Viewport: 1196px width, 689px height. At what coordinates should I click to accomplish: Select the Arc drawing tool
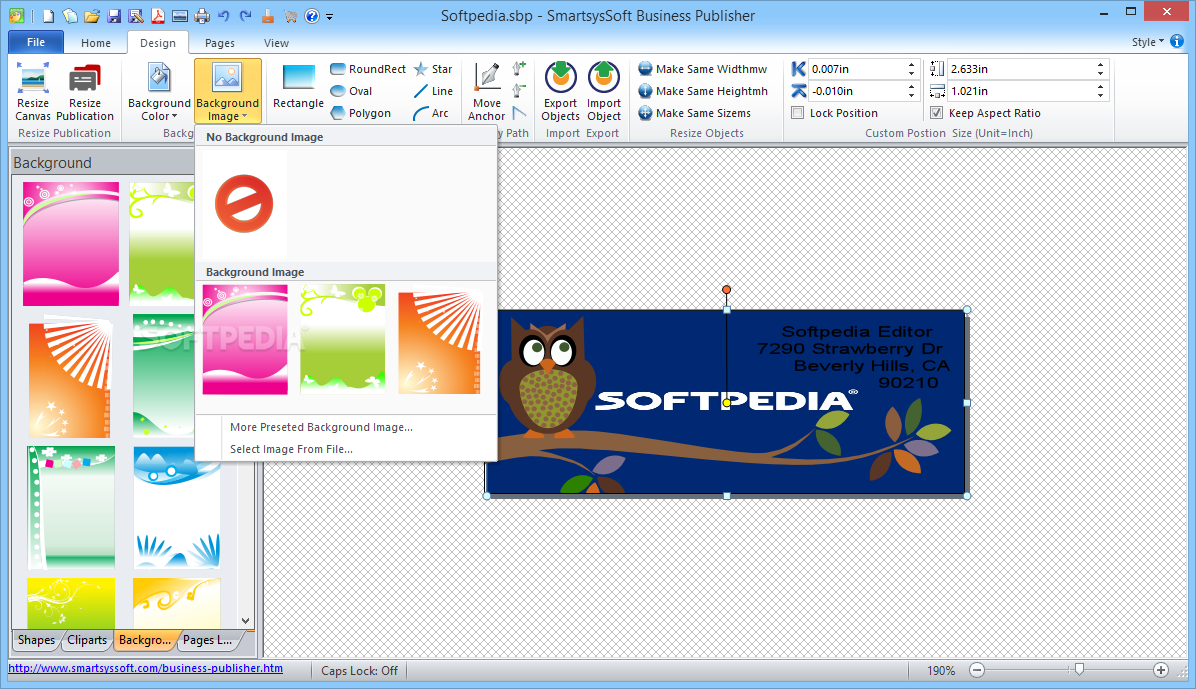point(431,113)
